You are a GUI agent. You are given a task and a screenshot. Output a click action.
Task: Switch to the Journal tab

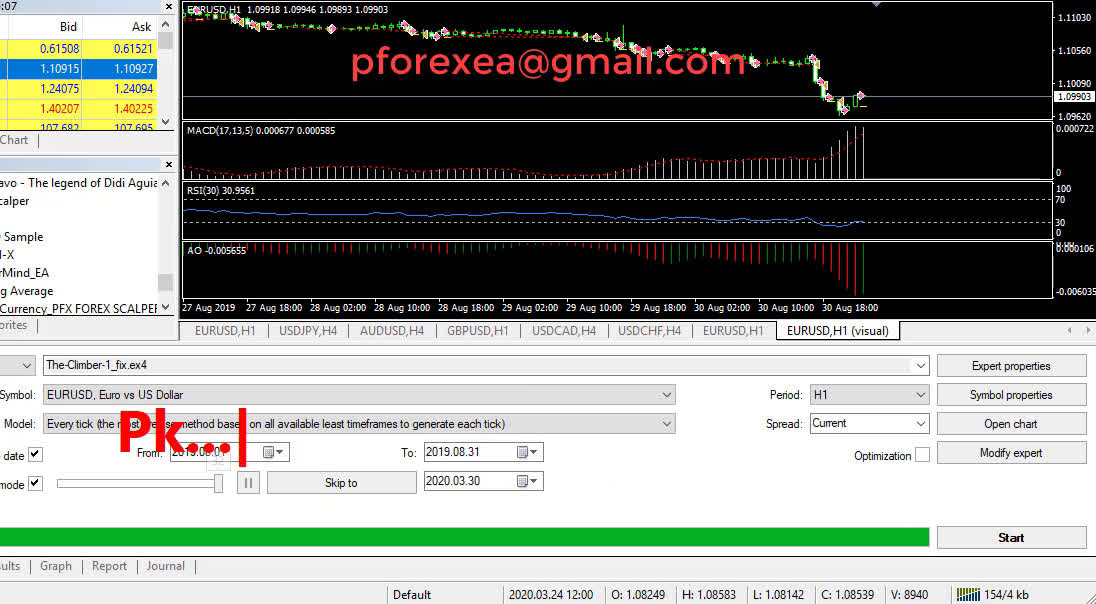165,566
